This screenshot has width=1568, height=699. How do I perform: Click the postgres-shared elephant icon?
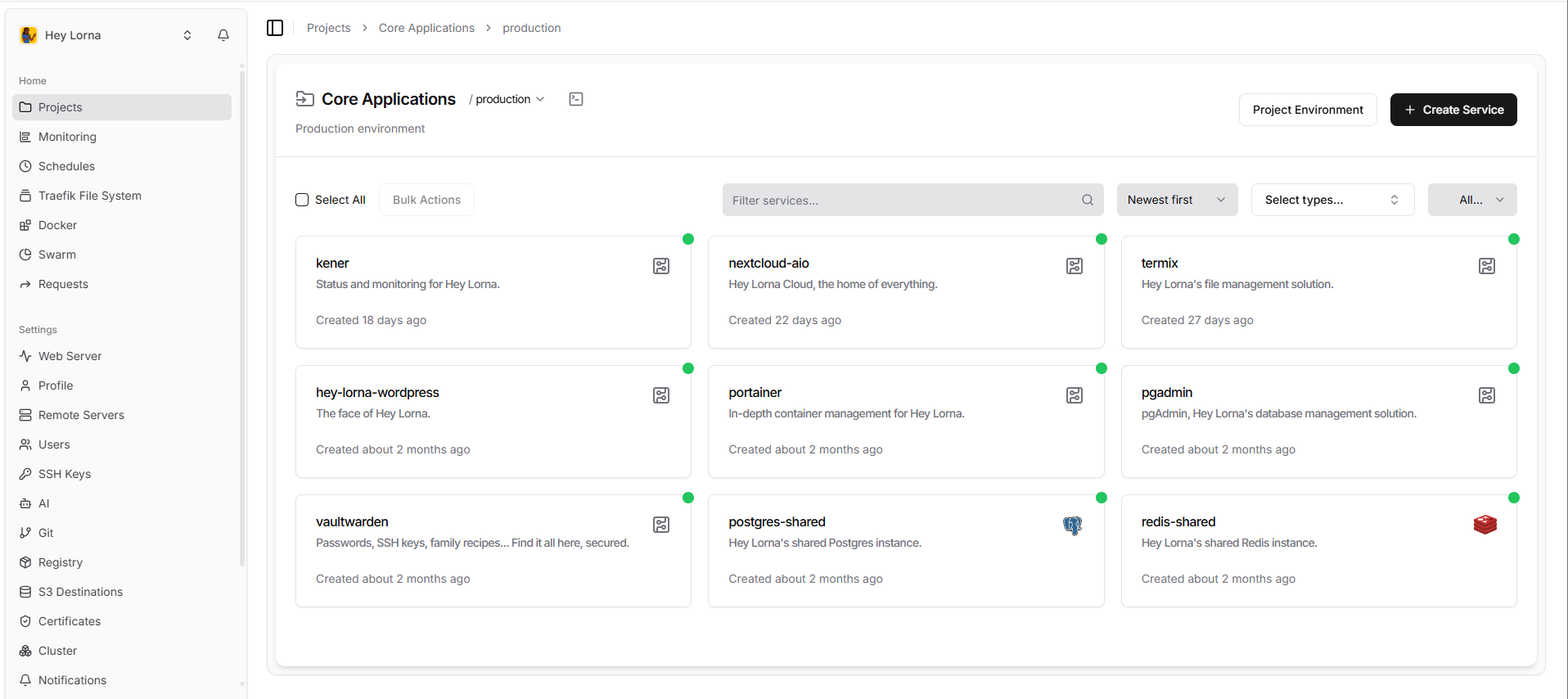click(x=1073, y=525)
